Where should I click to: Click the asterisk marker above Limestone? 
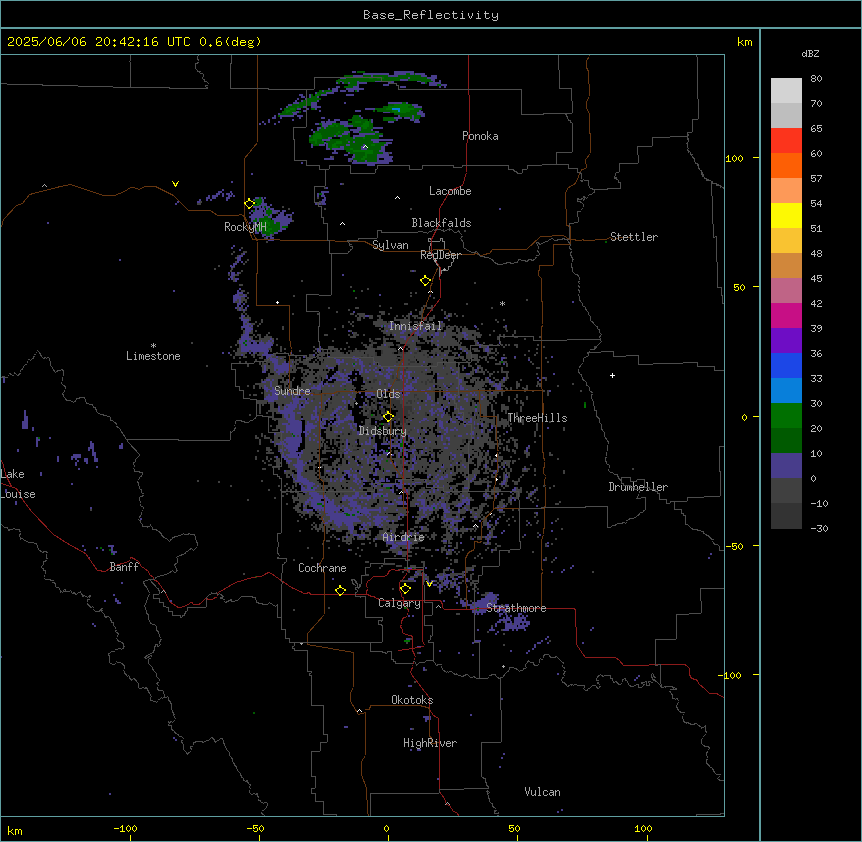153,346
